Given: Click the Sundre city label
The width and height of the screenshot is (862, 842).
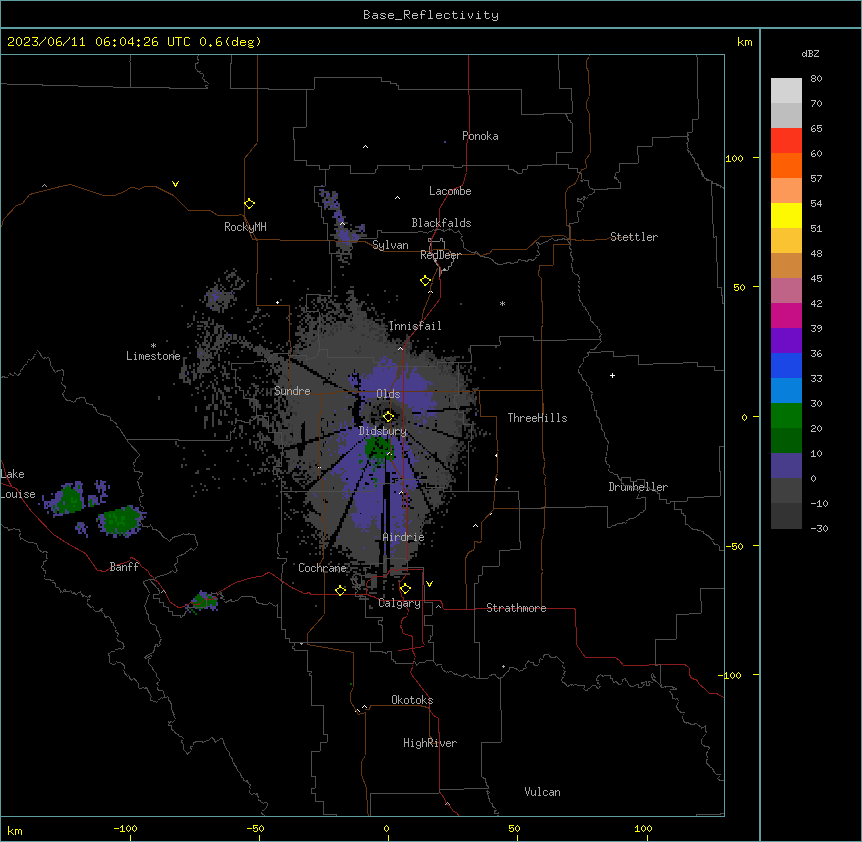Looking at the screenshot, I should pyautogui.click(x=292, y=391).
